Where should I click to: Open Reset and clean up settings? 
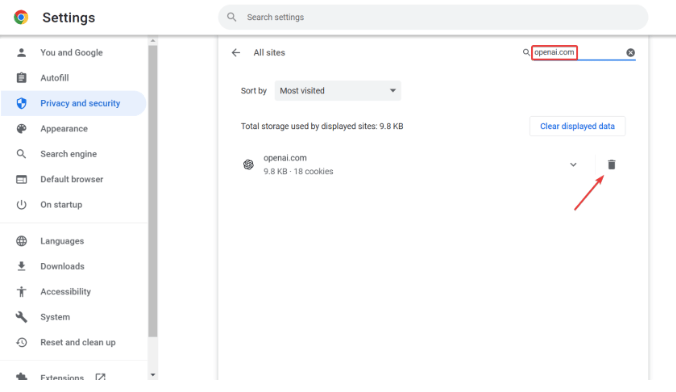click(73, 342)
